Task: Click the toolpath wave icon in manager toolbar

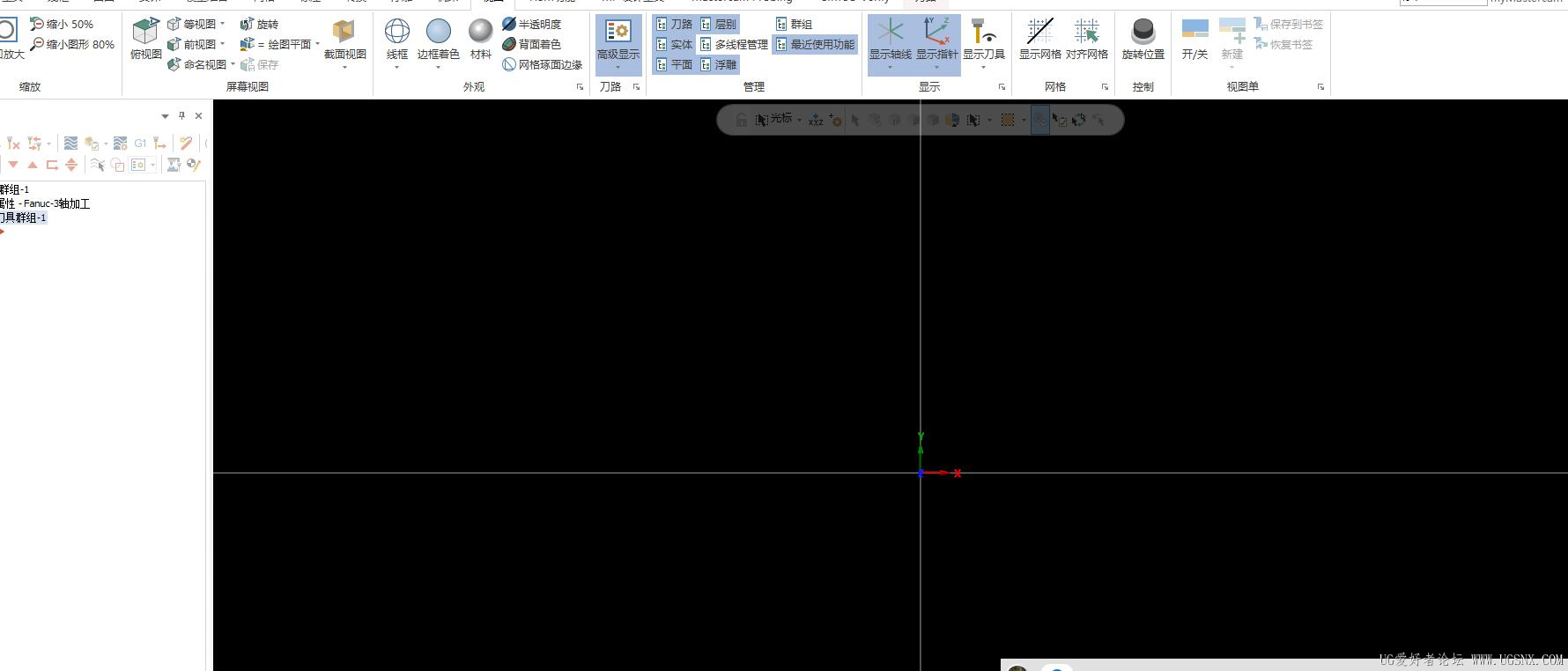Action: click(71, 143)
